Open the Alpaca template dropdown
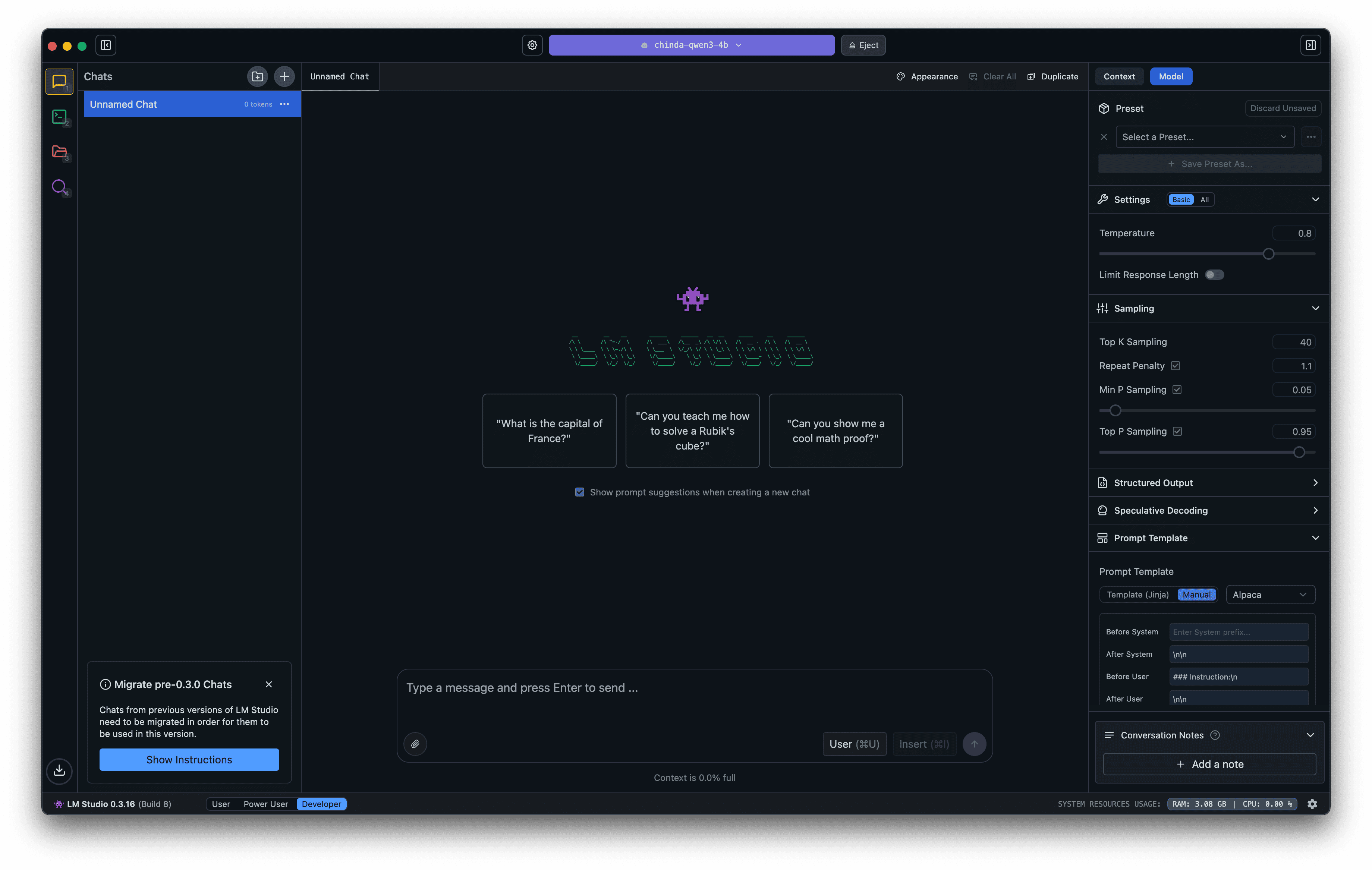The width and height of the screenshot is (1372, 870). pyautogui.click(x=1269, y=594)
